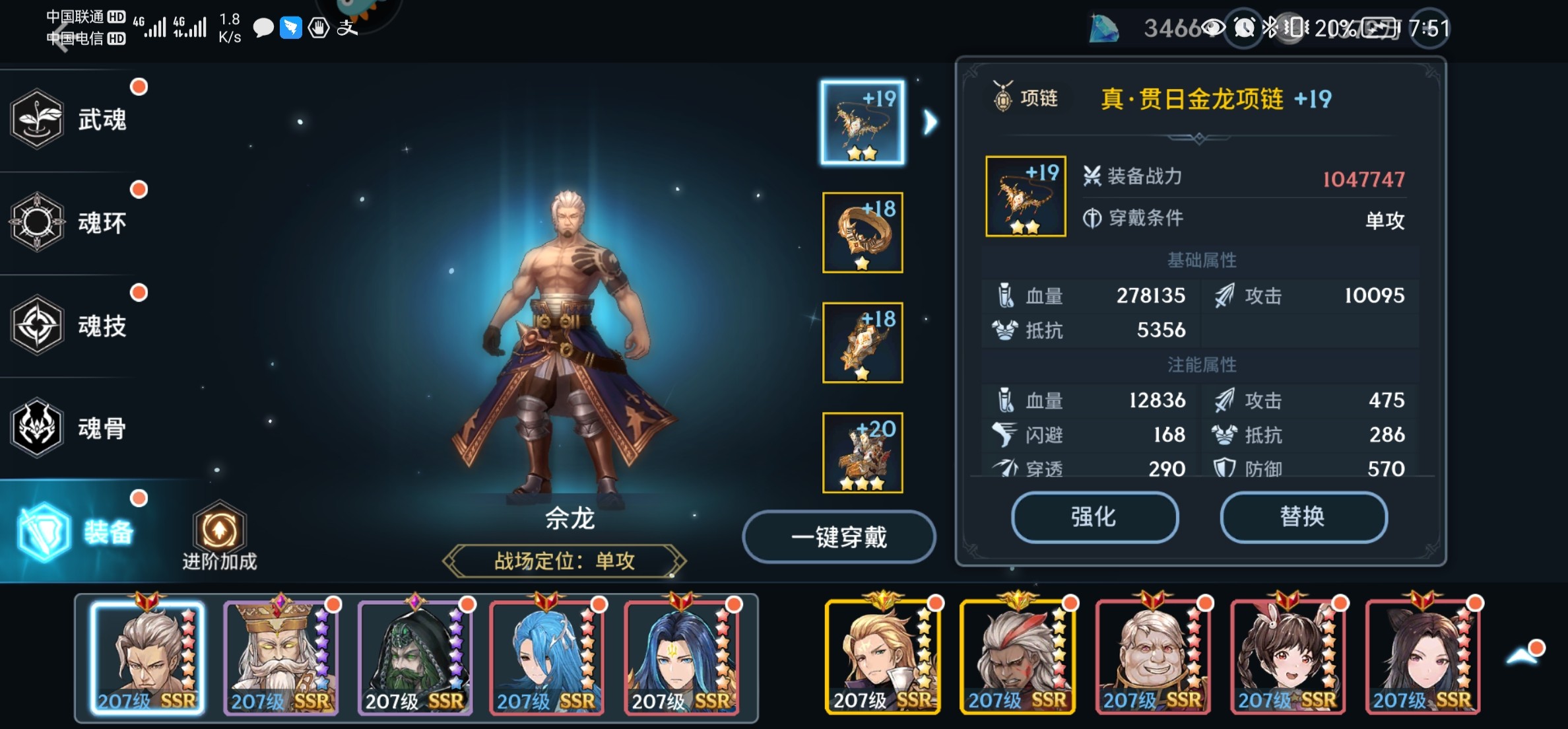Expand equipment details with right arrow
The image size is (1568, 729).
[x=930, y=122]
